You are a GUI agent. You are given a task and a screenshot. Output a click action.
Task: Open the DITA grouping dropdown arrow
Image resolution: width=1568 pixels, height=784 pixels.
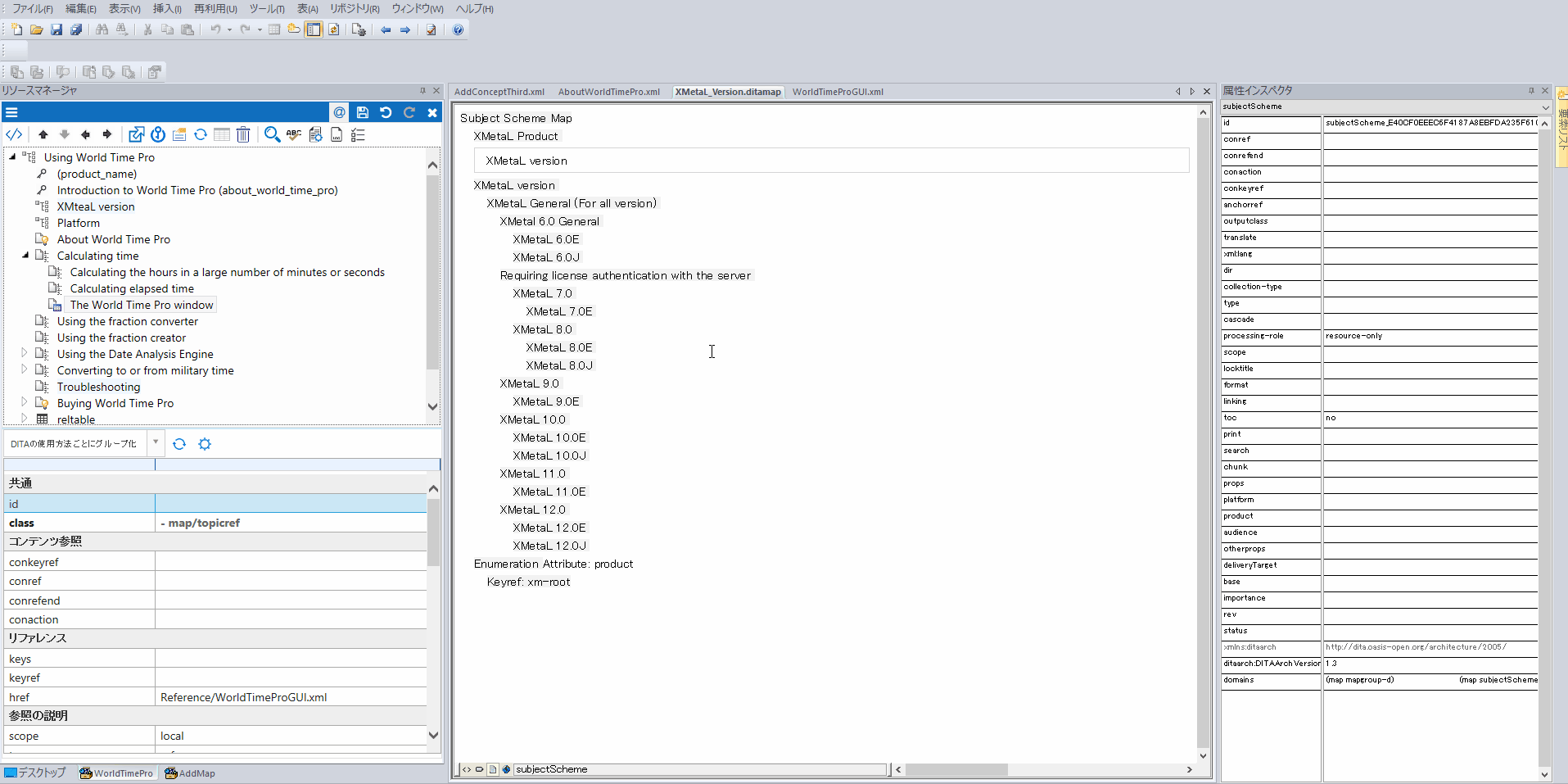(156, 442)
